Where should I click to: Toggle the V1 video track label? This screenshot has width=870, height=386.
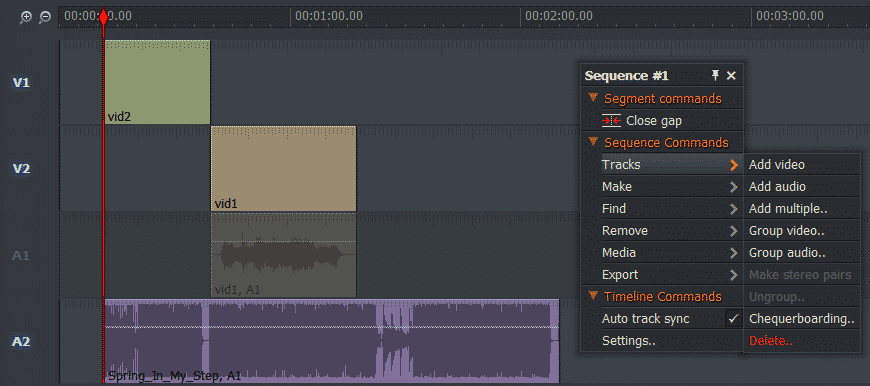pos(21,83)
